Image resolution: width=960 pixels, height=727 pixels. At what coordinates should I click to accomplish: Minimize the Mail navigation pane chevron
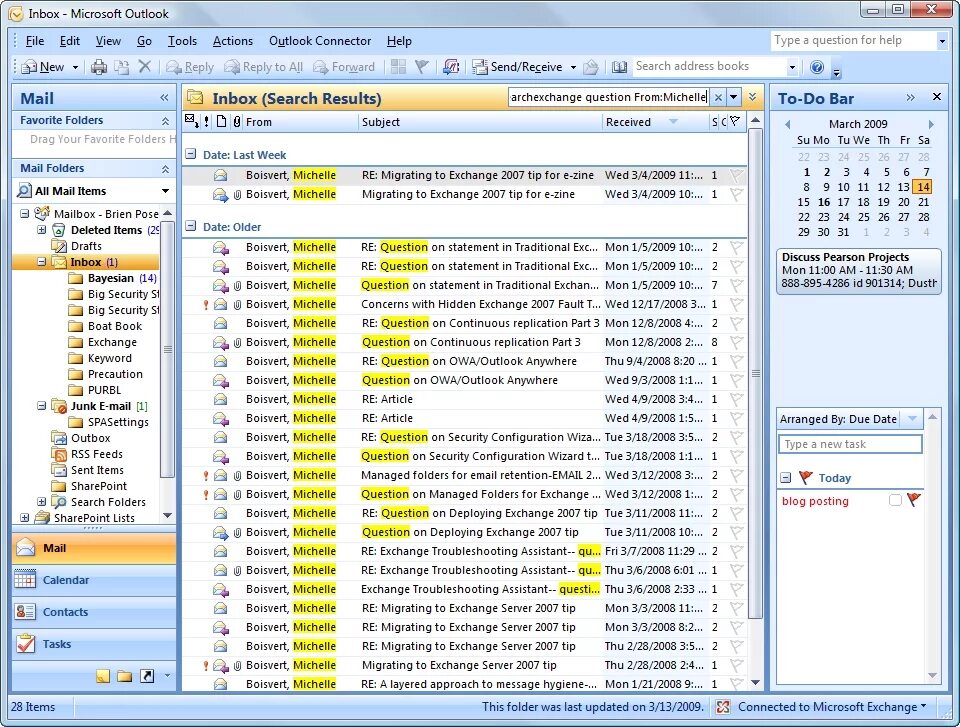coord(164,97)
